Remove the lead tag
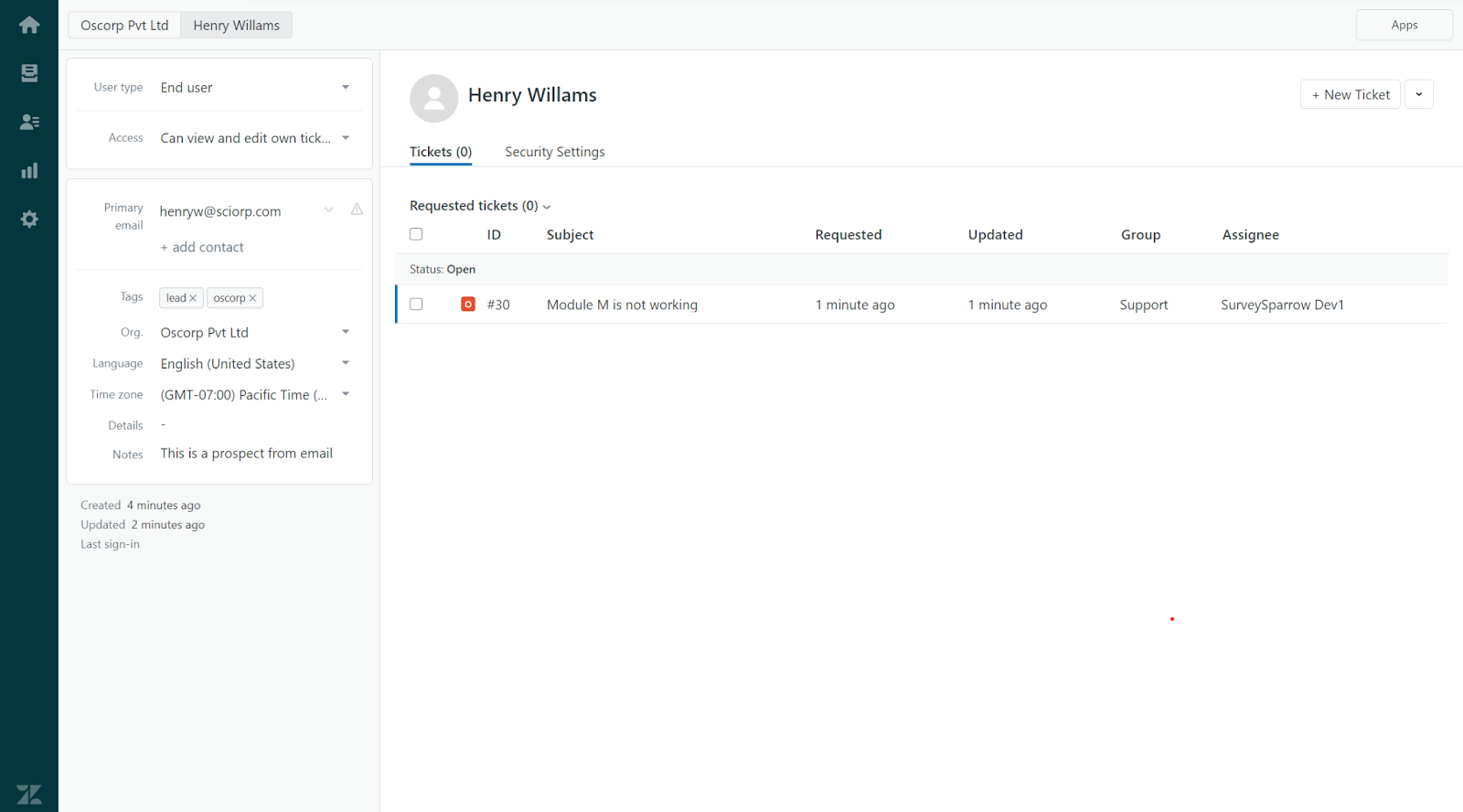The image size is (1463, 812). tap(193, 298)
